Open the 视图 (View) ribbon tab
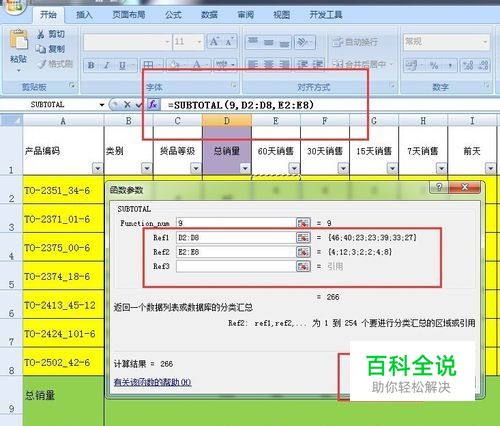500x426 pixels. point(281,15)
